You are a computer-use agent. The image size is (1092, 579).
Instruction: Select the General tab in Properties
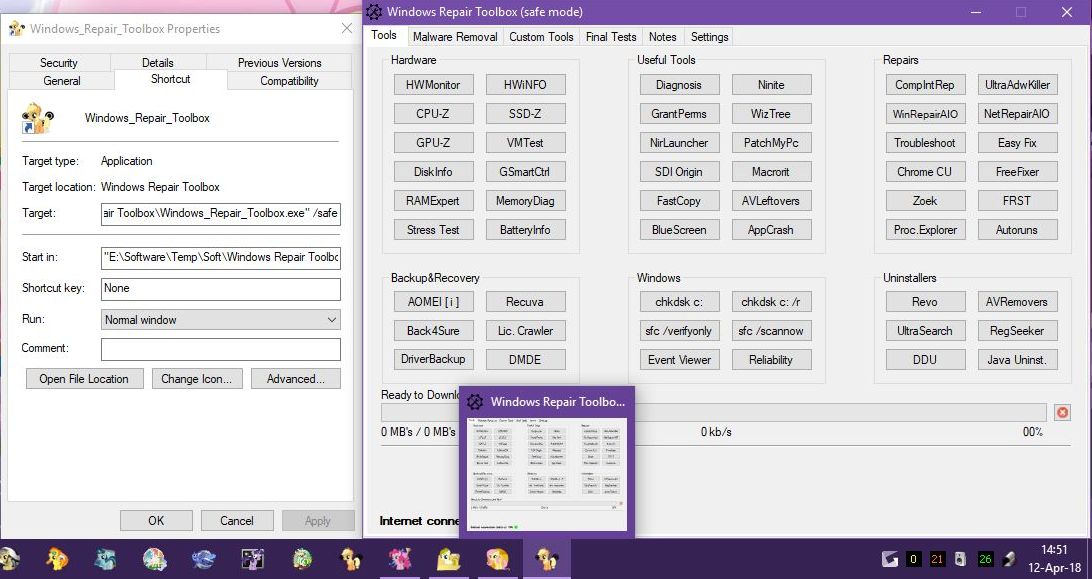(62, 81)
